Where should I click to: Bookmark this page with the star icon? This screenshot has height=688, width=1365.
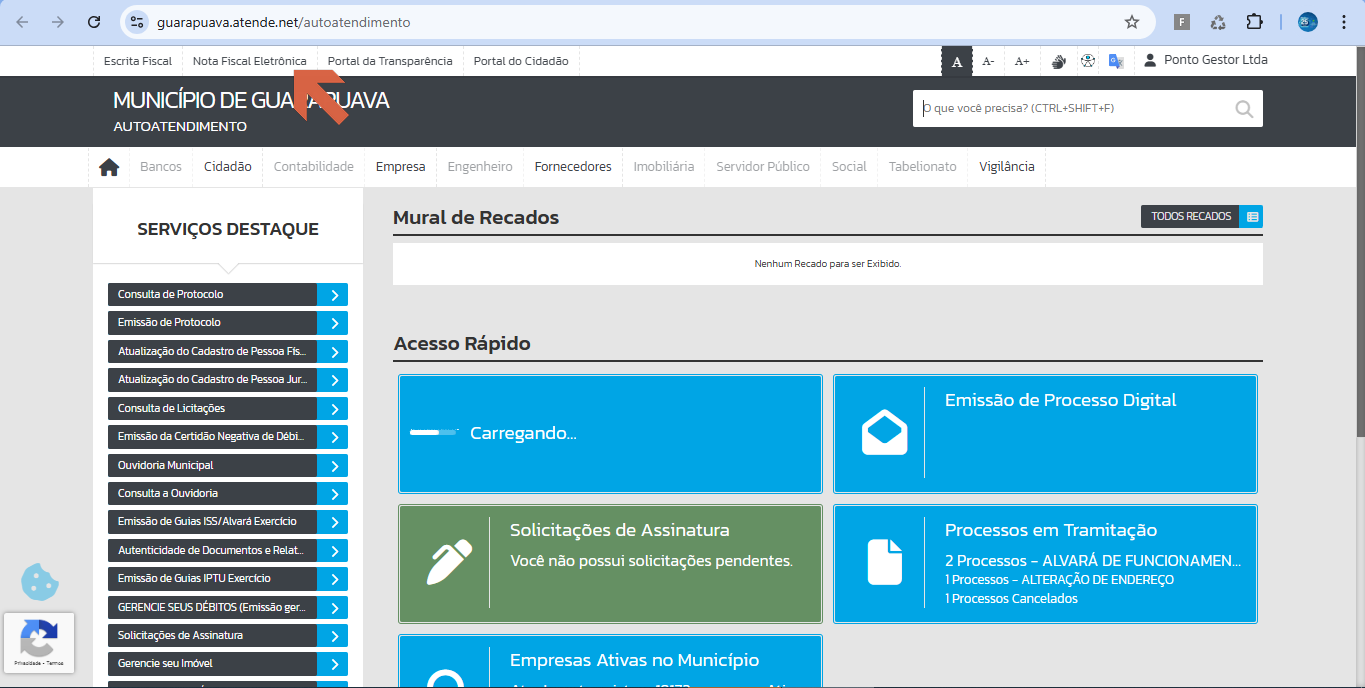point(1132,22)
